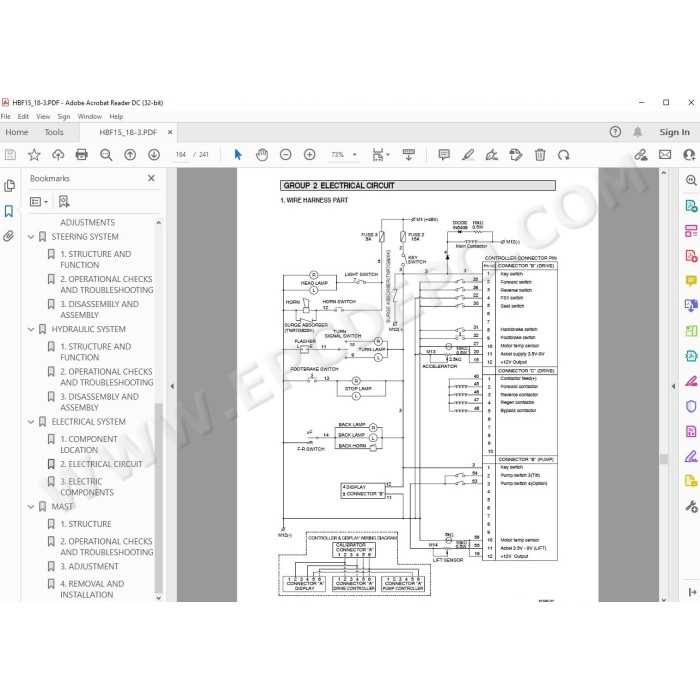Click the bookmarks list scrollbar thumb
This screenshot has height=700, width=700.
[x=158, y=498]
